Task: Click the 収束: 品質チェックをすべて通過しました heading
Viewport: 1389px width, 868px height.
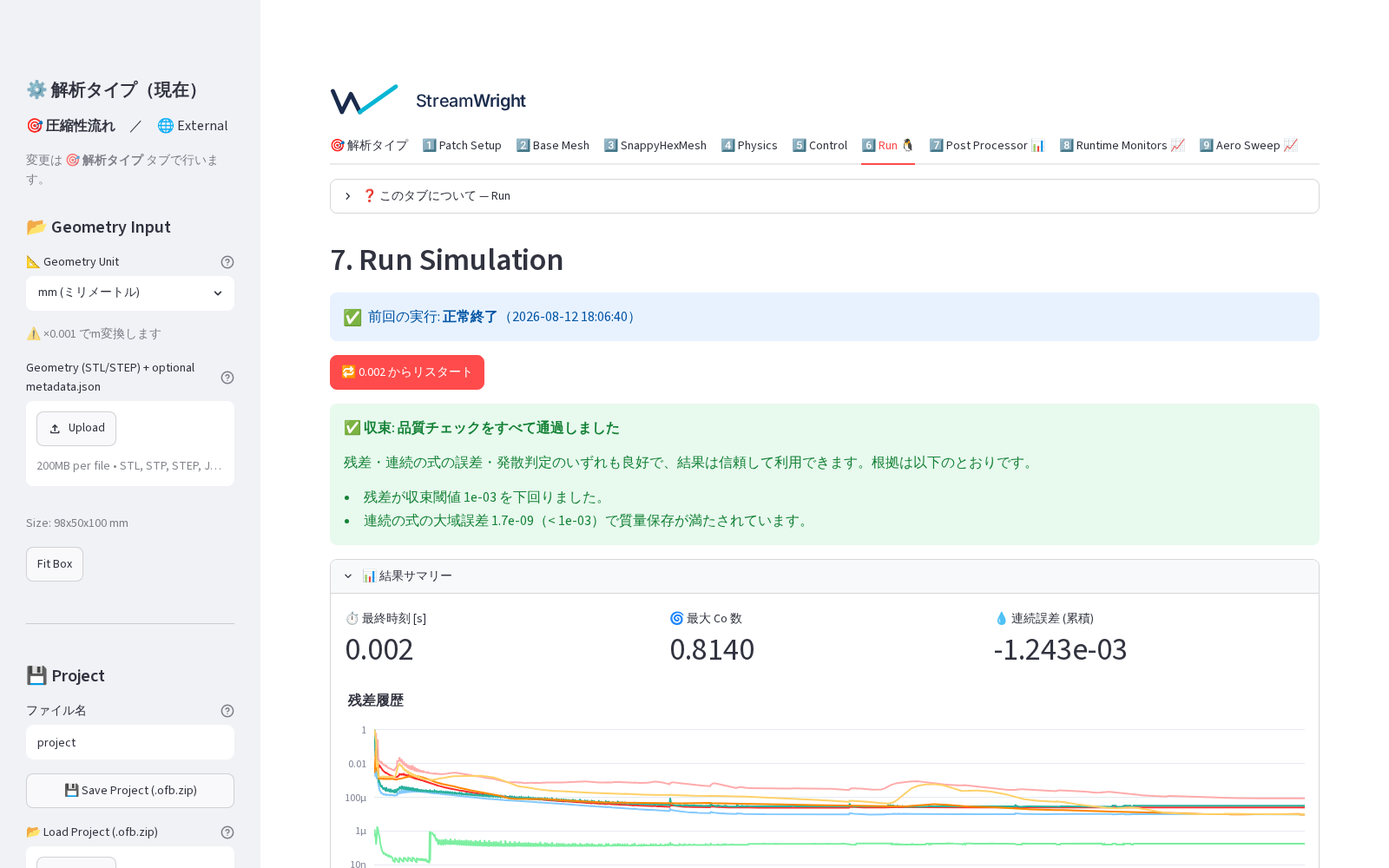Action: click(x=482, y=428)
